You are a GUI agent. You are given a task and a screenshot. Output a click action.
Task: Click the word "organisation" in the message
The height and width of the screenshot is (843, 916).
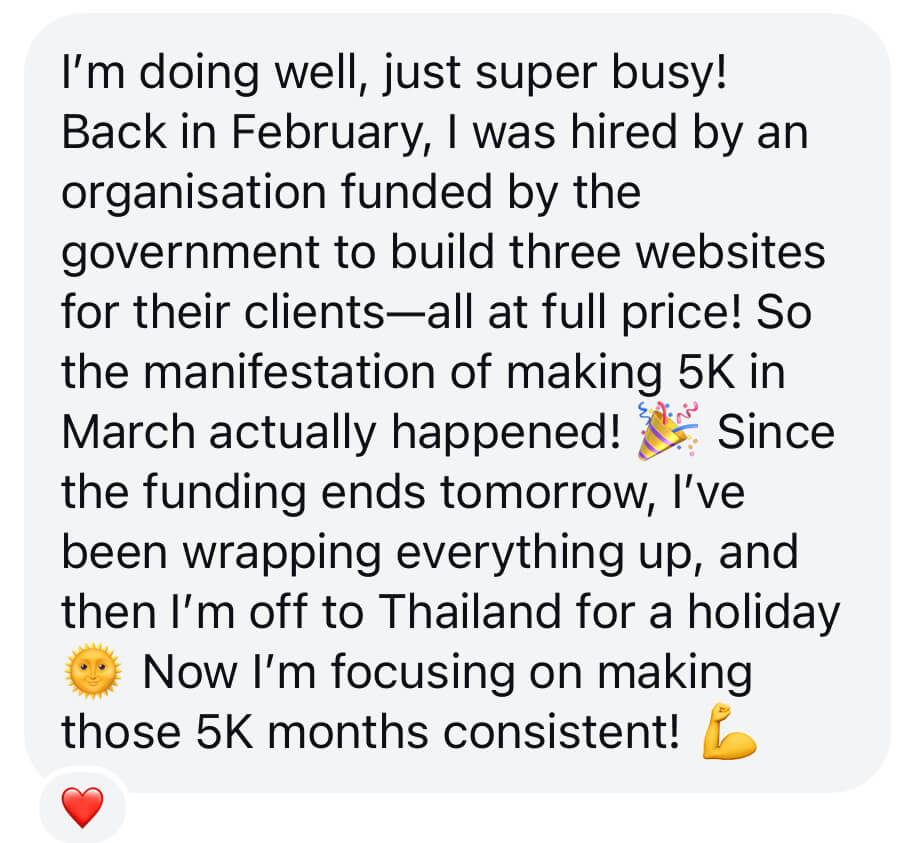[x=194, y=193]
